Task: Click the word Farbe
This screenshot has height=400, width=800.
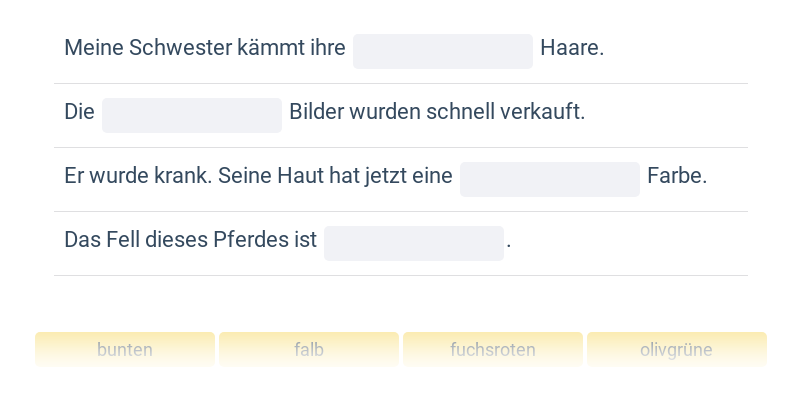Action: tap(676, 176)
